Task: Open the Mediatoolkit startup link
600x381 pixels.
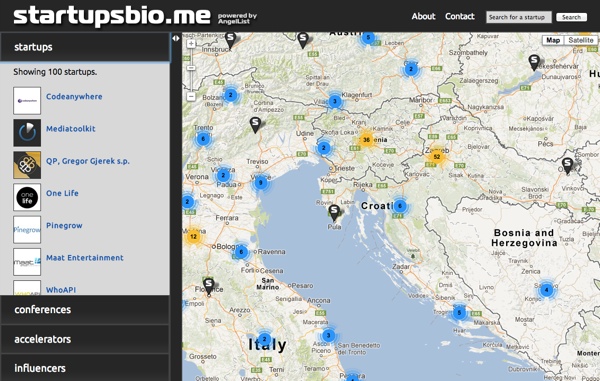Action: (71, 129)
